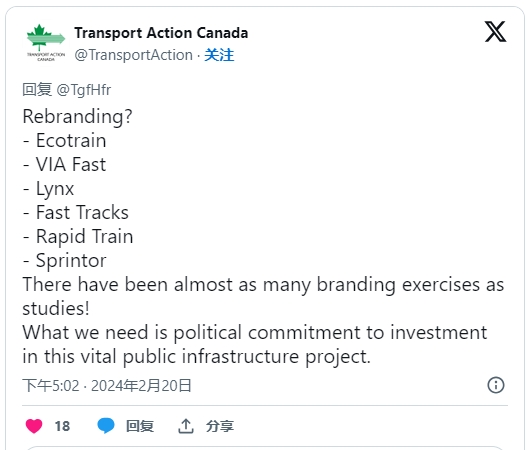Open the circled info icon near the timestamp
The image size is (532, 450).
click(496, 385)
